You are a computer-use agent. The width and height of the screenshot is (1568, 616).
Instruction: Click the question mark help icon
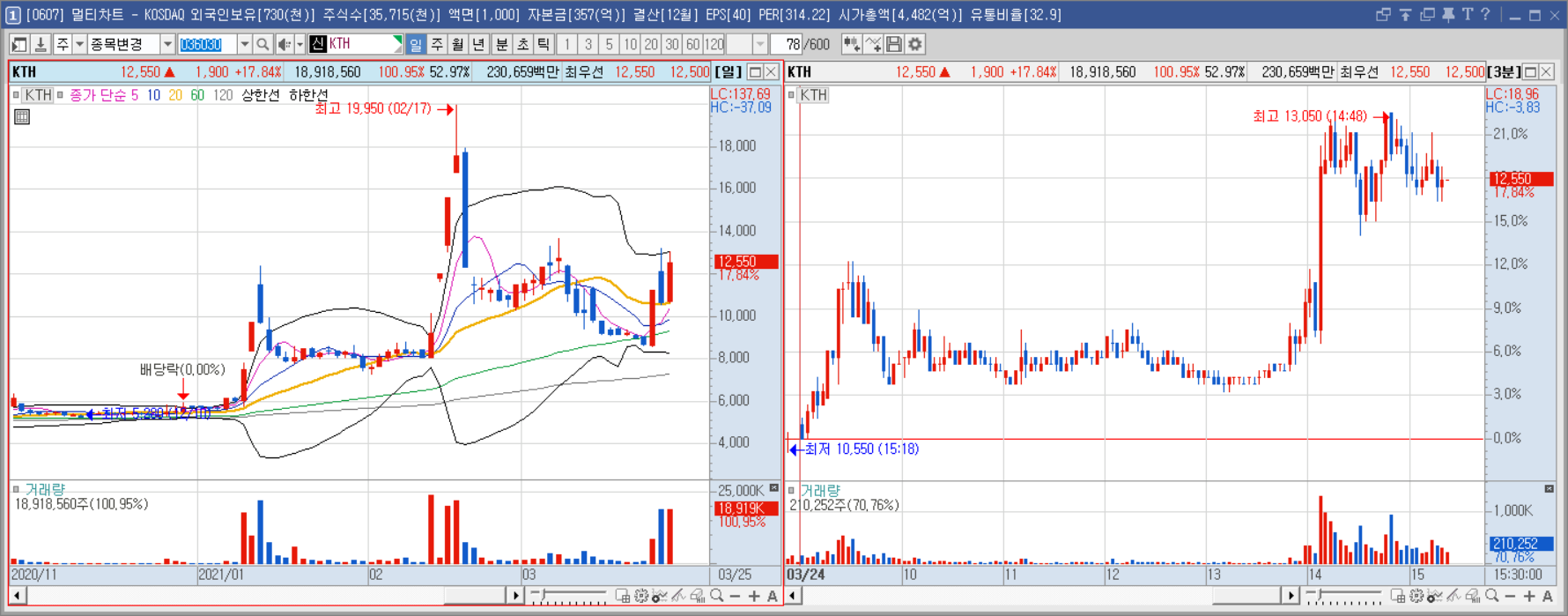click(x=1486, y=14)
